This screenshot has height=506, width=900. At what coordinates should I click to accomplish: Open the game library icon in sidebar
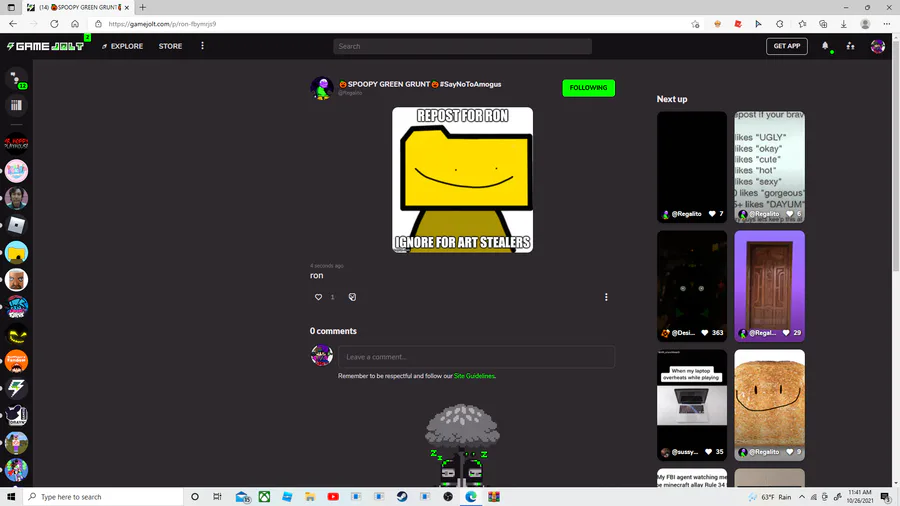pyautogui.click(x=16, y=105)
